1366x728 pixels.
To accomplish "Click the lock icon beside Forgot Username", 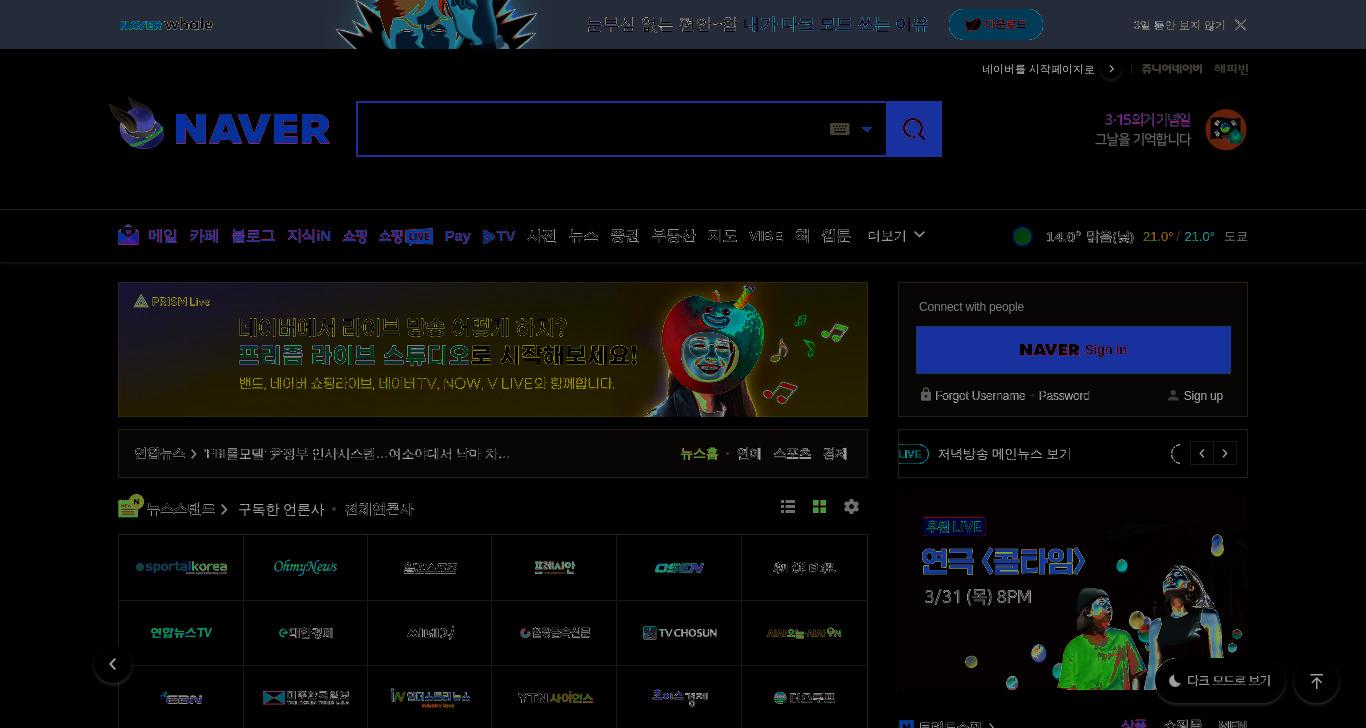I will [x=926, y=395].
